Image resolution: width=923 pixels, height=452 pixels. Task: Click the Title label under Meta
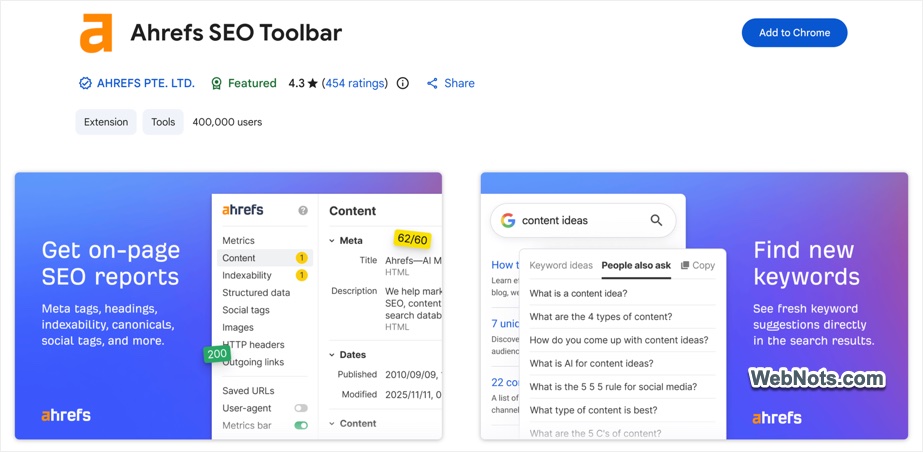[x=368, y=260]
